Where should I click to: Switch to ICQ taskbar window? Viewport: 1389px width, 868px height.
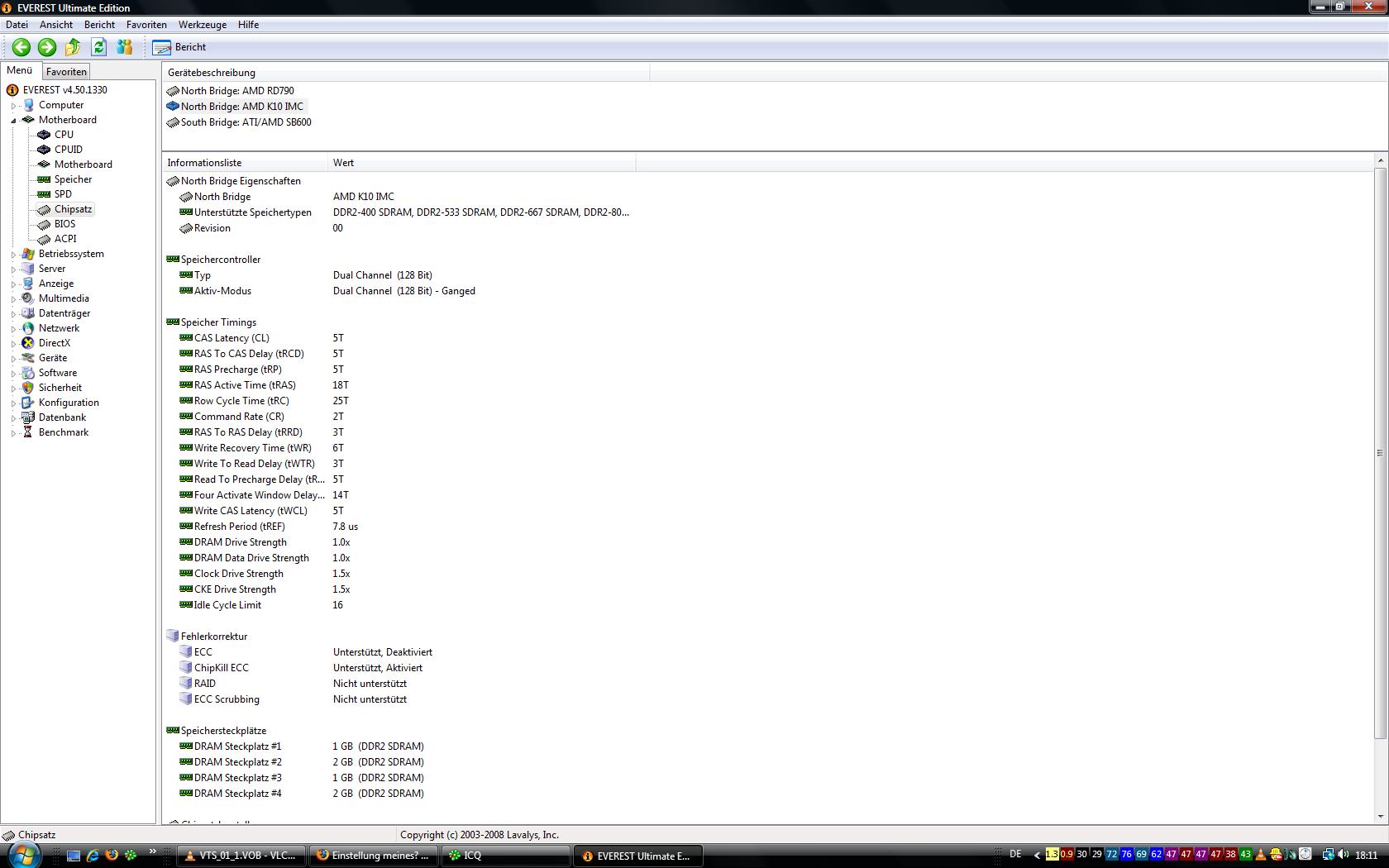[x=507, y=856]
